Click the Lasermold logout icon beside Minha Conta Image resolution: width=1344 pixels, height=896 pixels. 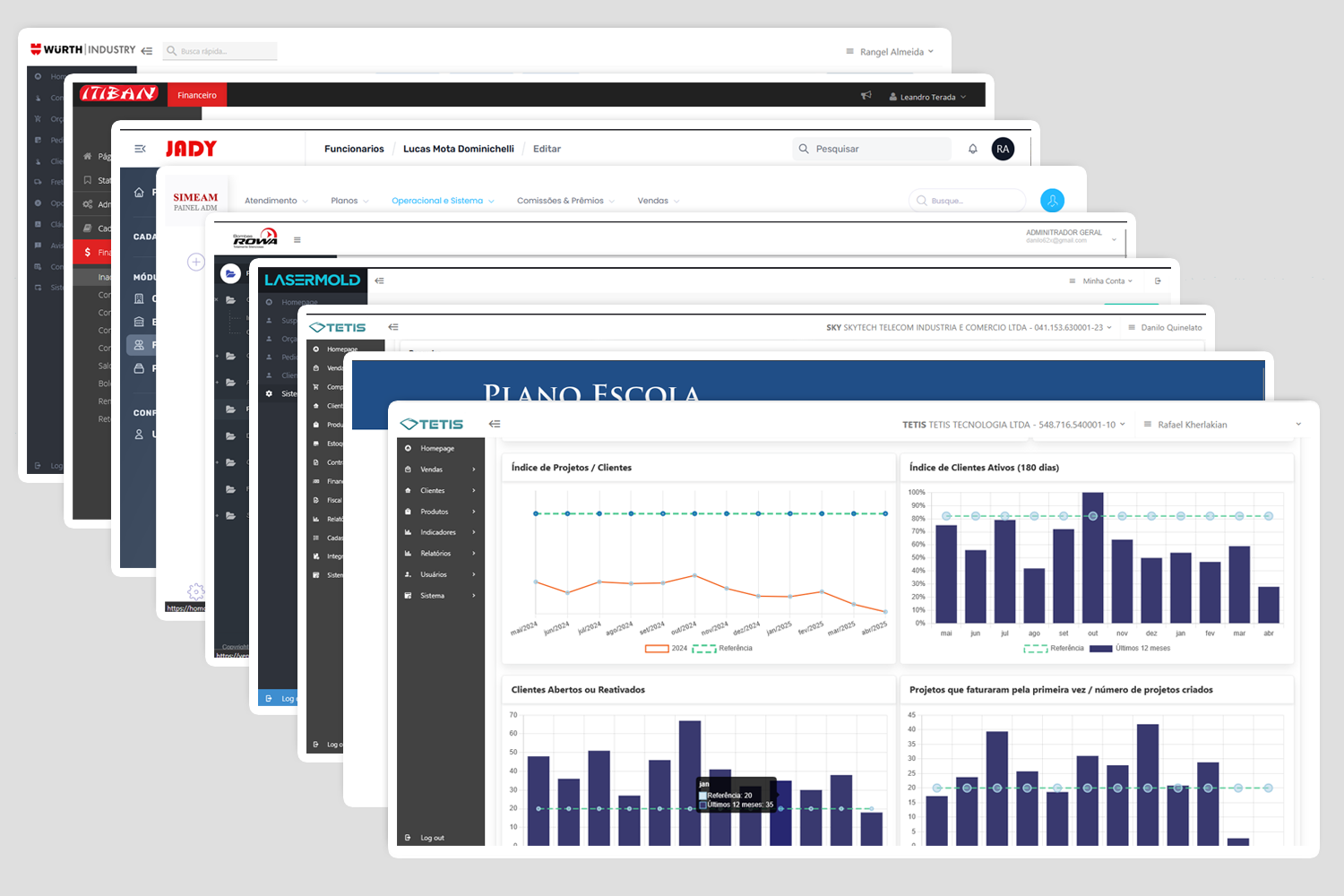[1158, 281]
